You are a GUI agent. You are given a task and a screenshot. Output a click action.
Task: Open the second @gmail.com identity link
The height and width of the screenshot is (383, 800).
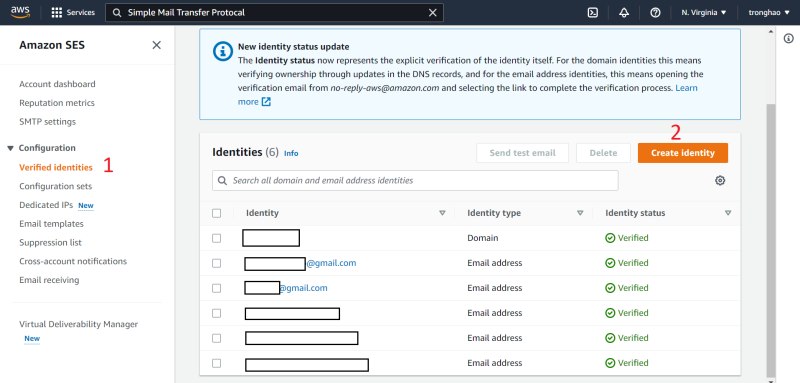303,288
